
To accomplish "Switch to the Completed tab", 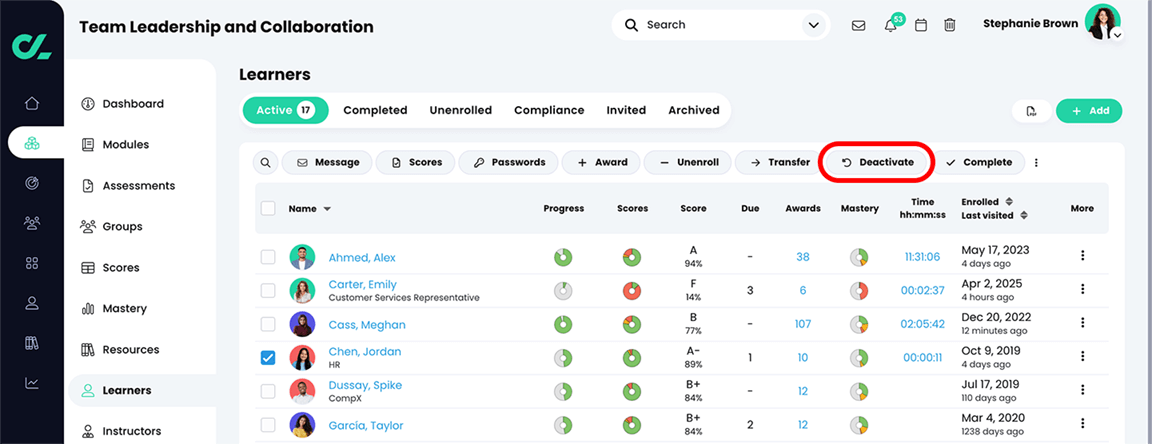I will tap(375, 110).
